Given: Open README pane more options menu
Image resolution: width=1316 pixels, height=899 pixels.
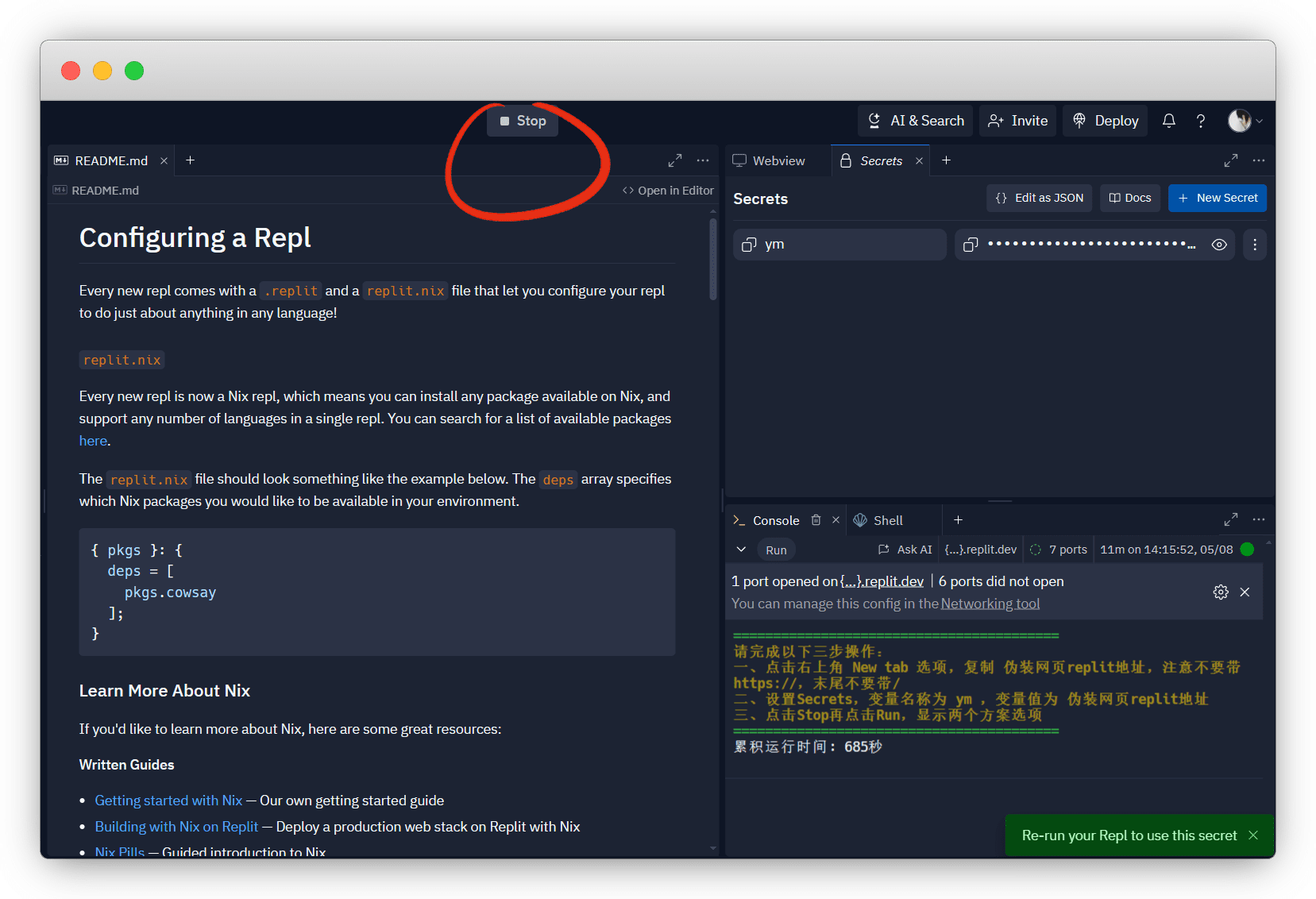Looking at the screenshot, I should [703, 160].
